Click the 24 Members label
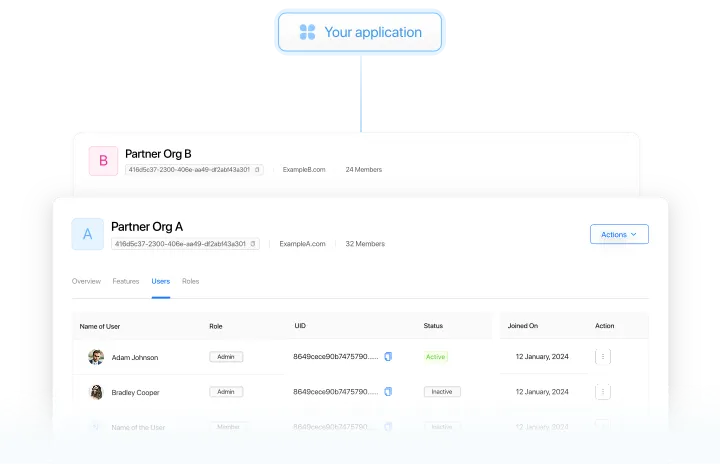This screenshot has width=720, height=464. point(364,170)
